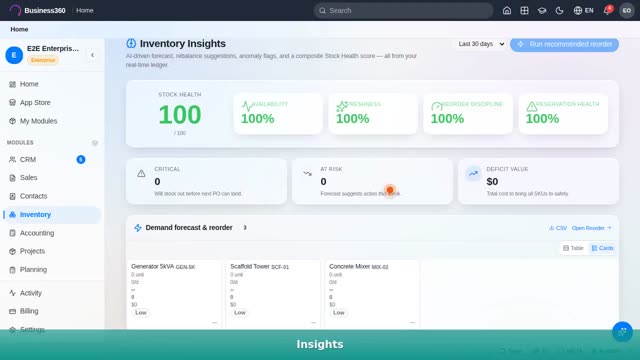The width and height of the screenshot is (640, 360).
Task: Open the notifications bell icon
Action: point(607,11)
